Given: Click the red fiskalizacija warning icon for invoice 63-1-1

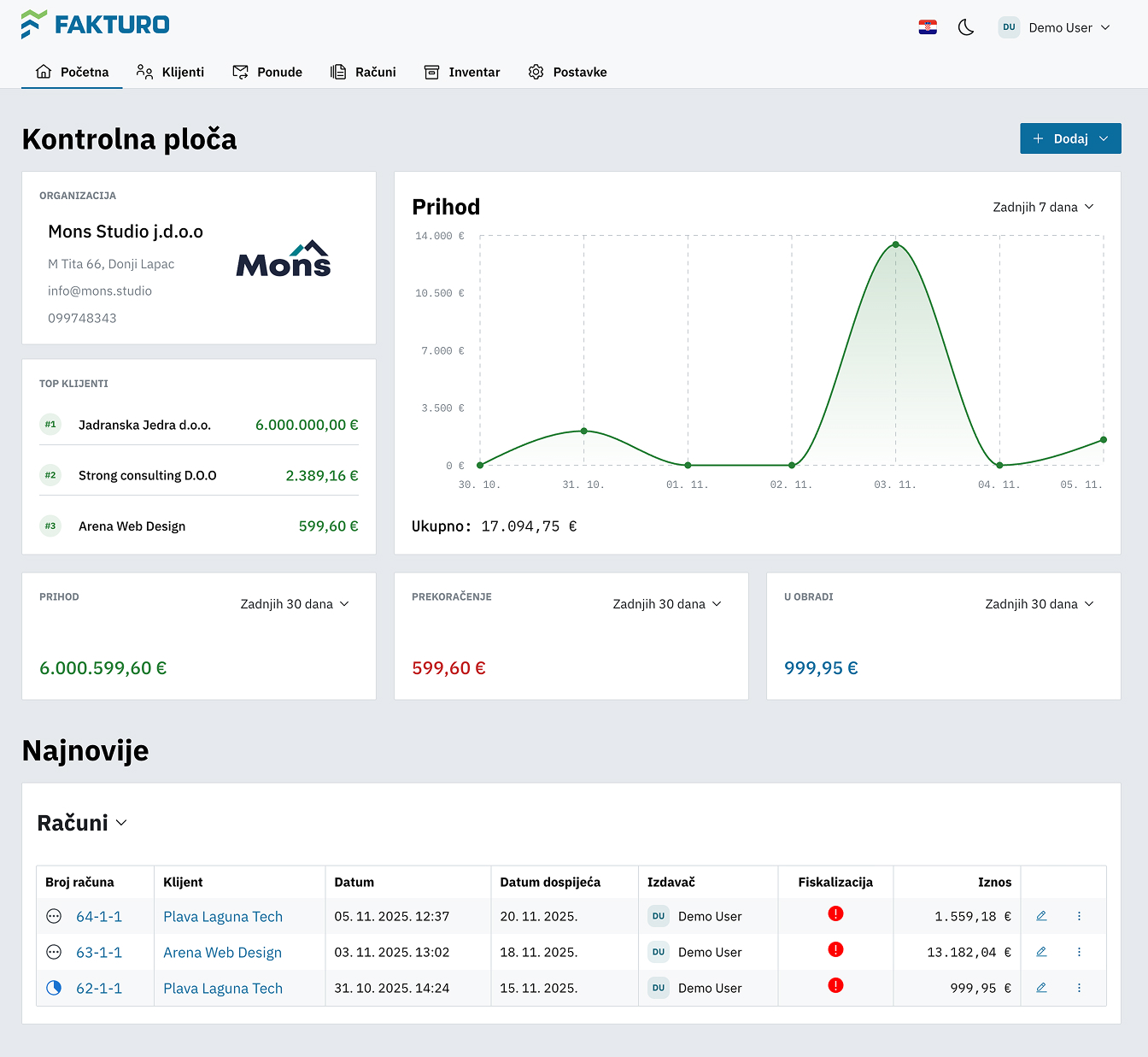Looking at the screenshot, I should pyautogui.click(x=835, y=949).
